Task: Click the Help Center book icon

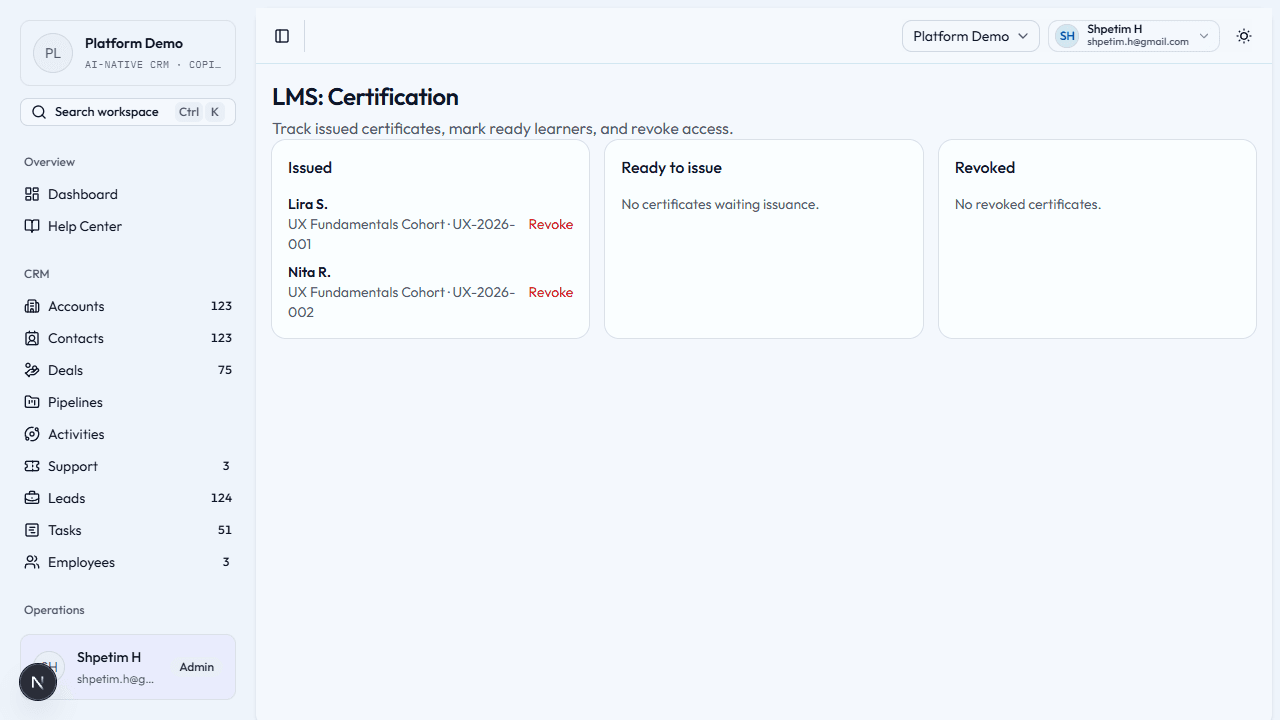Action: 32,226
